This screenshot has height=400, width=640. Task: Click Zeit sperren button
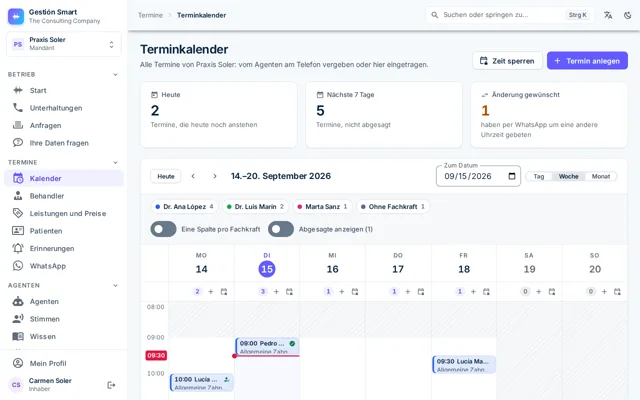(507, 60)
